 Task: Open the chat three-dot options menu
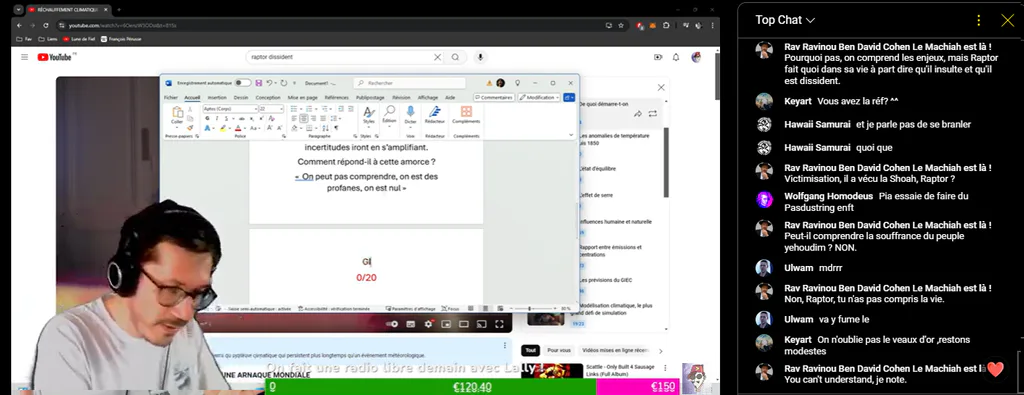point(978,20)
